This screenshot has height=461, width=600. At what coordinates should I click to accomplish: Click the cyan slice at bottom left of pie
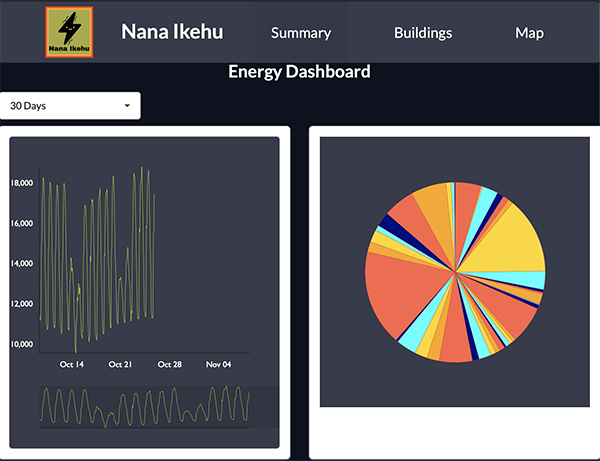413,339
